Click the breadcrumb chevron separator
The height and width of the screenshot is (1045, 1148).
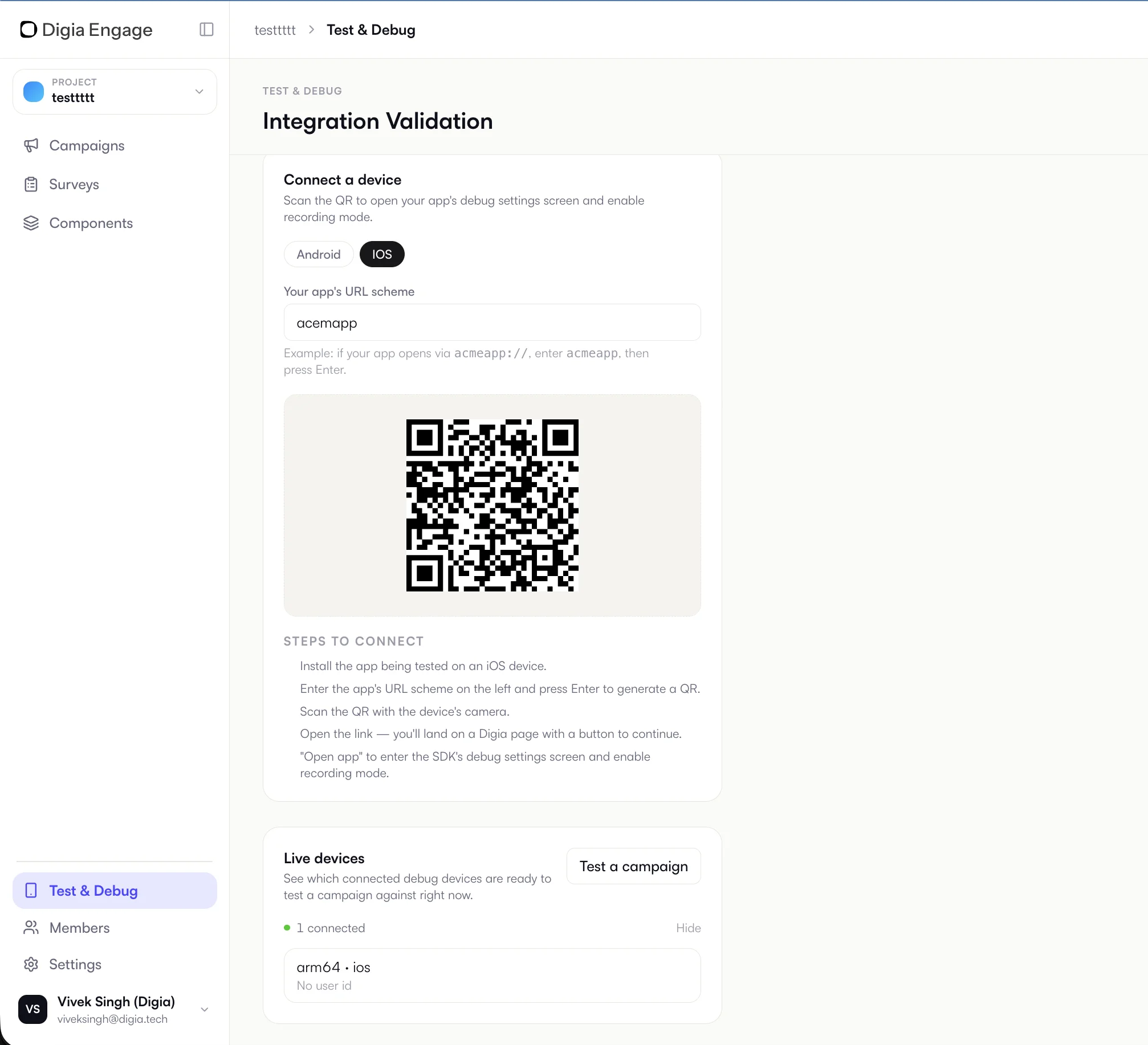312,30
